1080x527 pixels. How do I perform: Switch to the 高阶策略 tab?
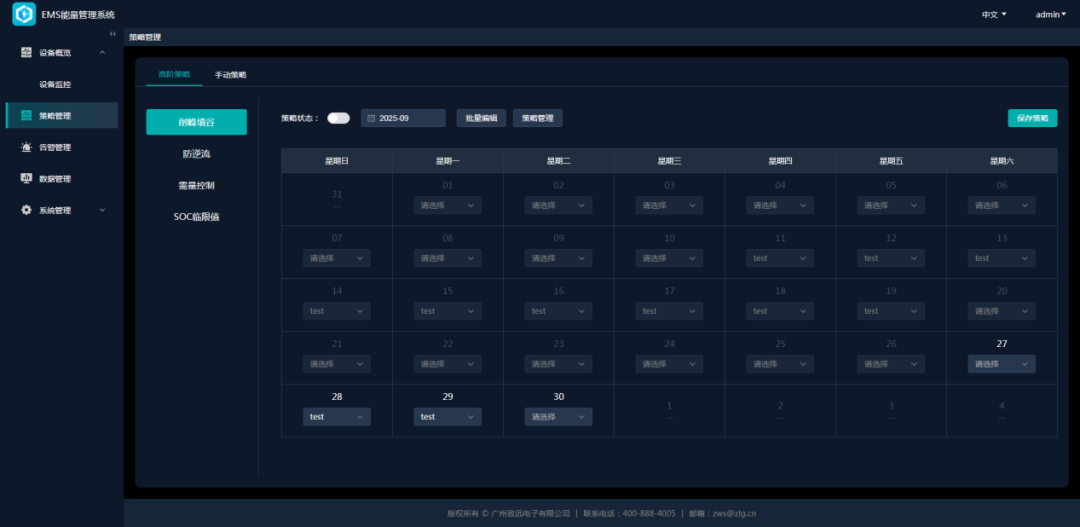coord(174,74)
